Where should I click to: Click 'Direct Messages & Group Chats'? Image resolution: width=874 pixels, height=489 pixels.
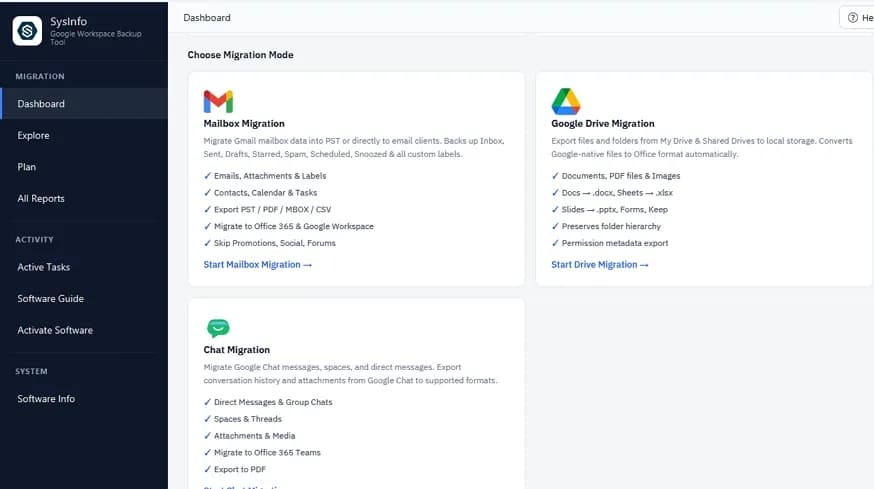(x=268, y=402)
